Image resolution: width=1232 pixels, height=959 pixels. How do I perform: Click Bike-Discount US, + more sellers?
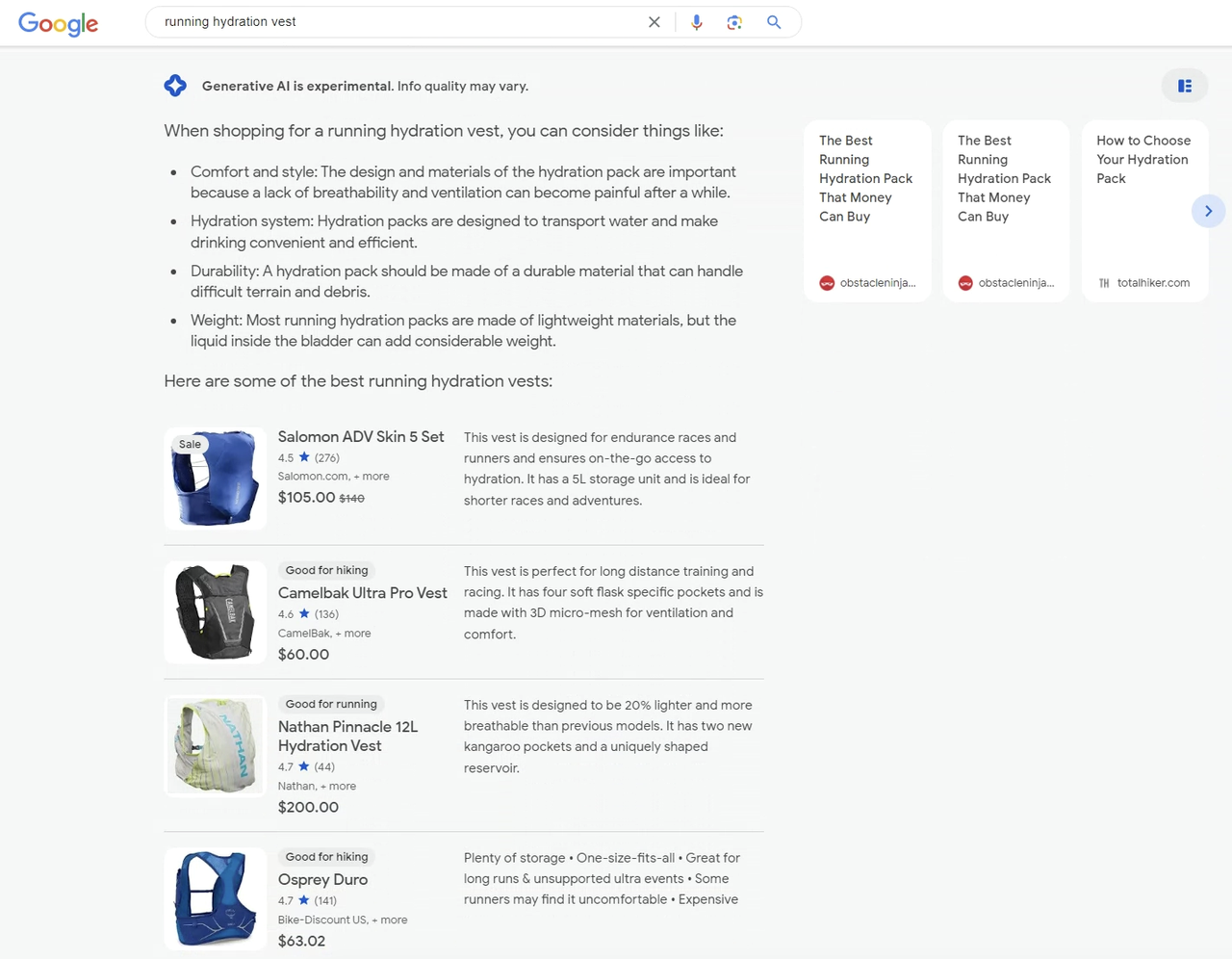(x=343, y=920)
